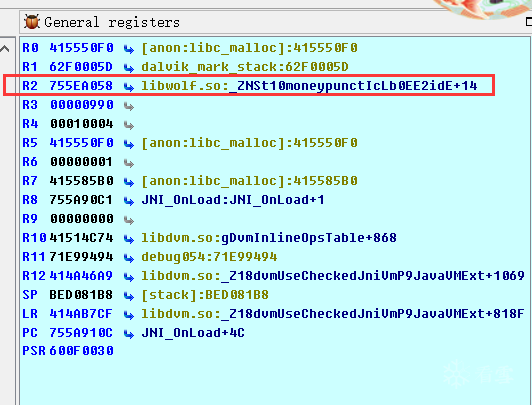Screen dimensions: 532x405
Task: Click the gray arrow beside R9
Action: (x=129, y=220)
